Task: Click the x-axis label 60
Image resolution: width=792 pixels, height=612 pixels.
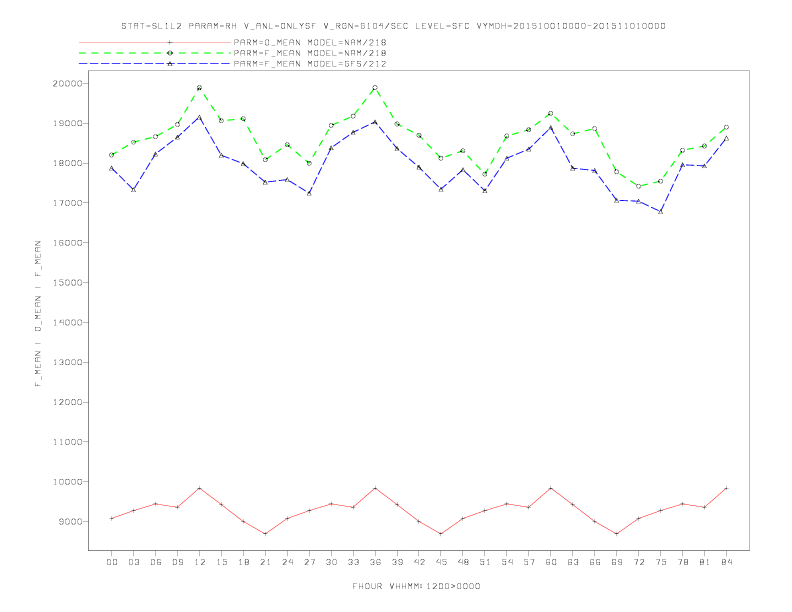Action: [x=551, y=562]
